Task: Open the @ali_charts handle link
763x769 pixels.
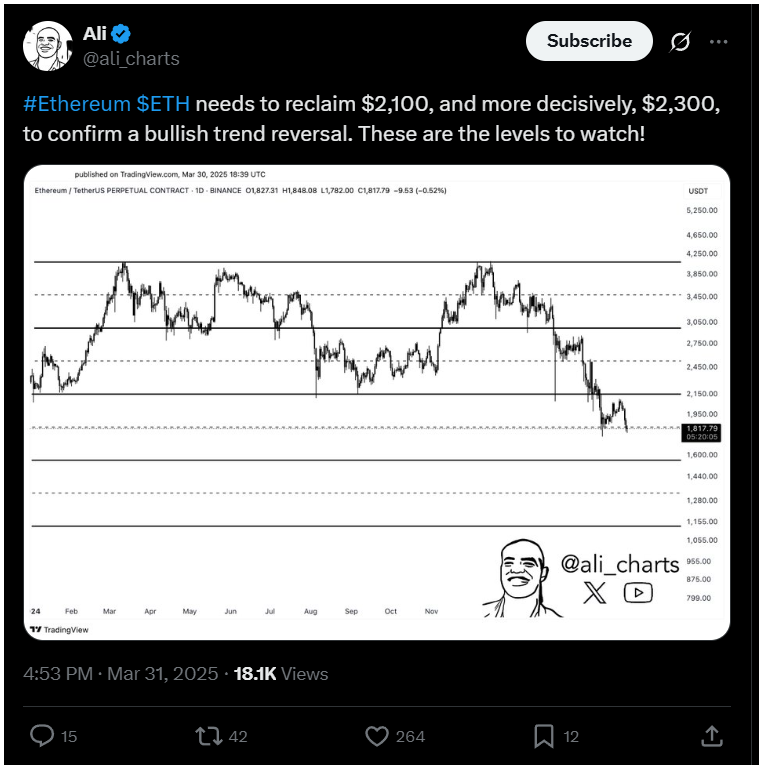Action: point(131,59)
